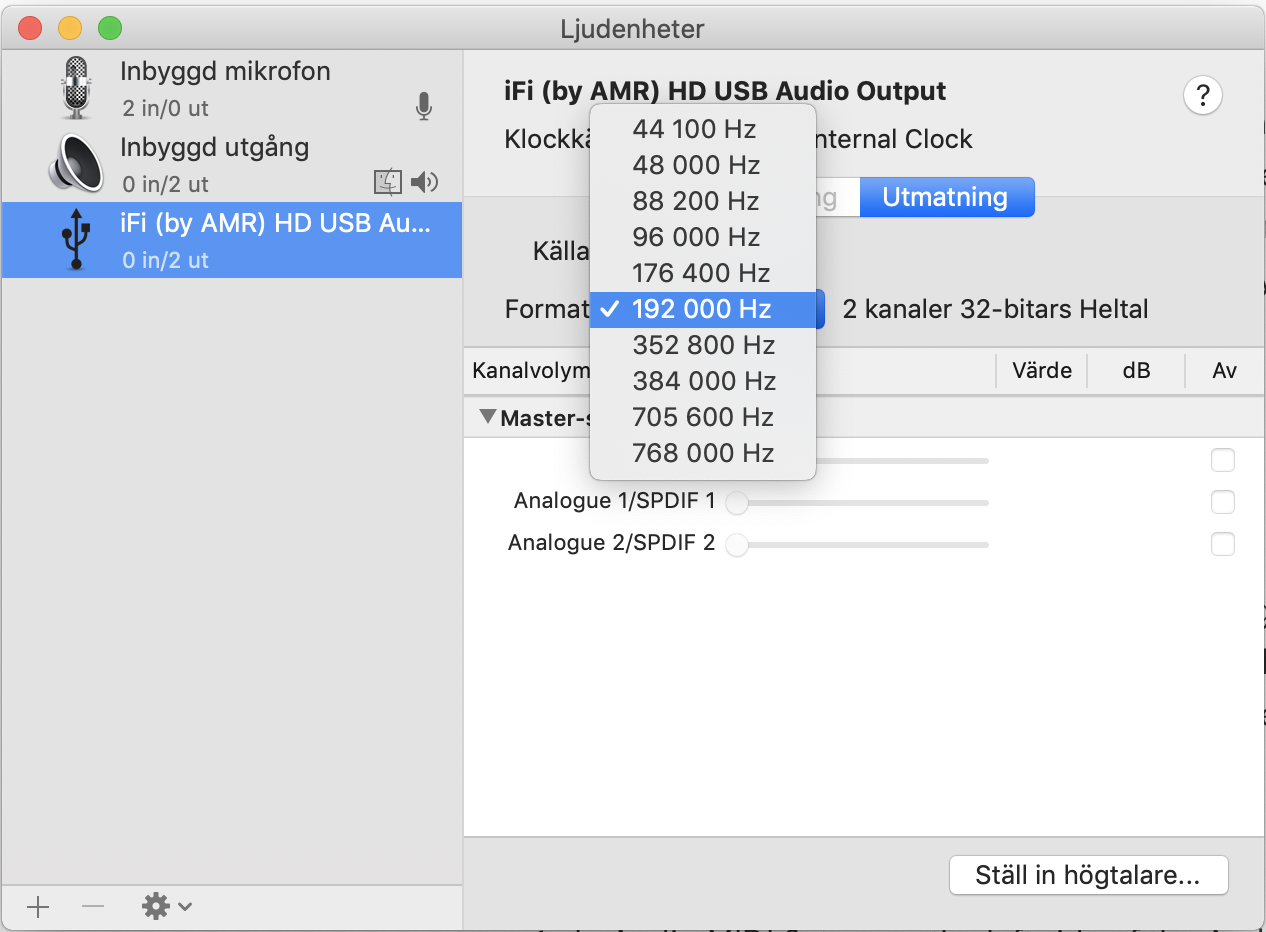
Task: Toggle mute checkbox for Analogue 2/SPDIF 2
Action: tap(1222, 544)
